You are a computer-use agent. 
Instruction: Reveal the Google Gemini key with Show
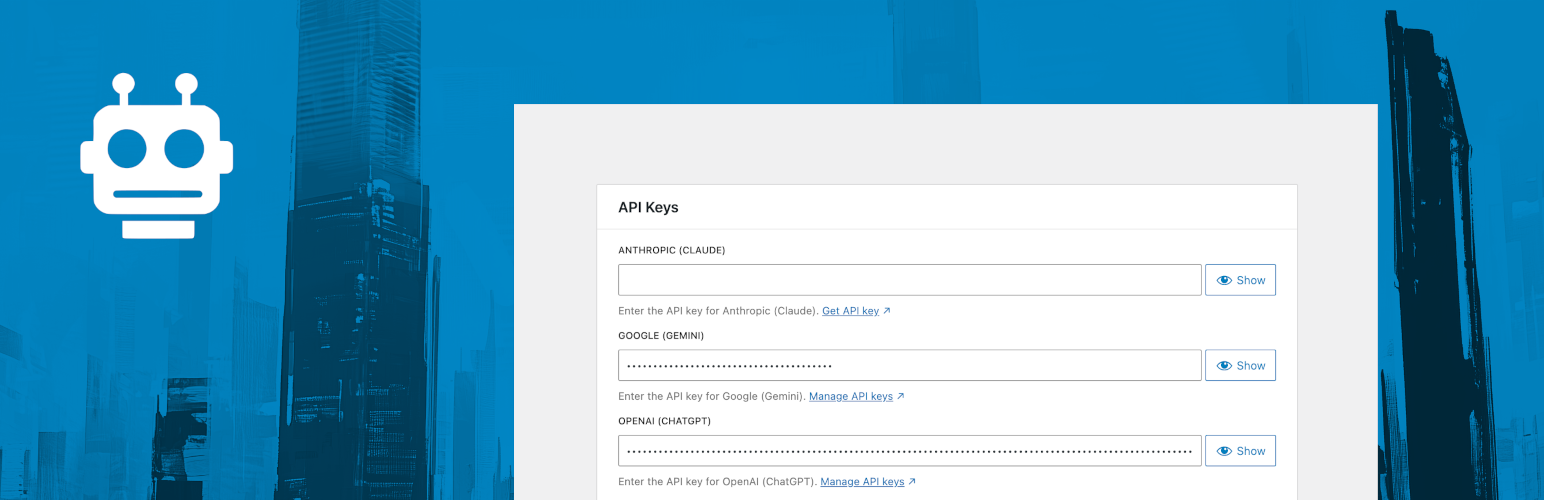(x=1240, y=366)
